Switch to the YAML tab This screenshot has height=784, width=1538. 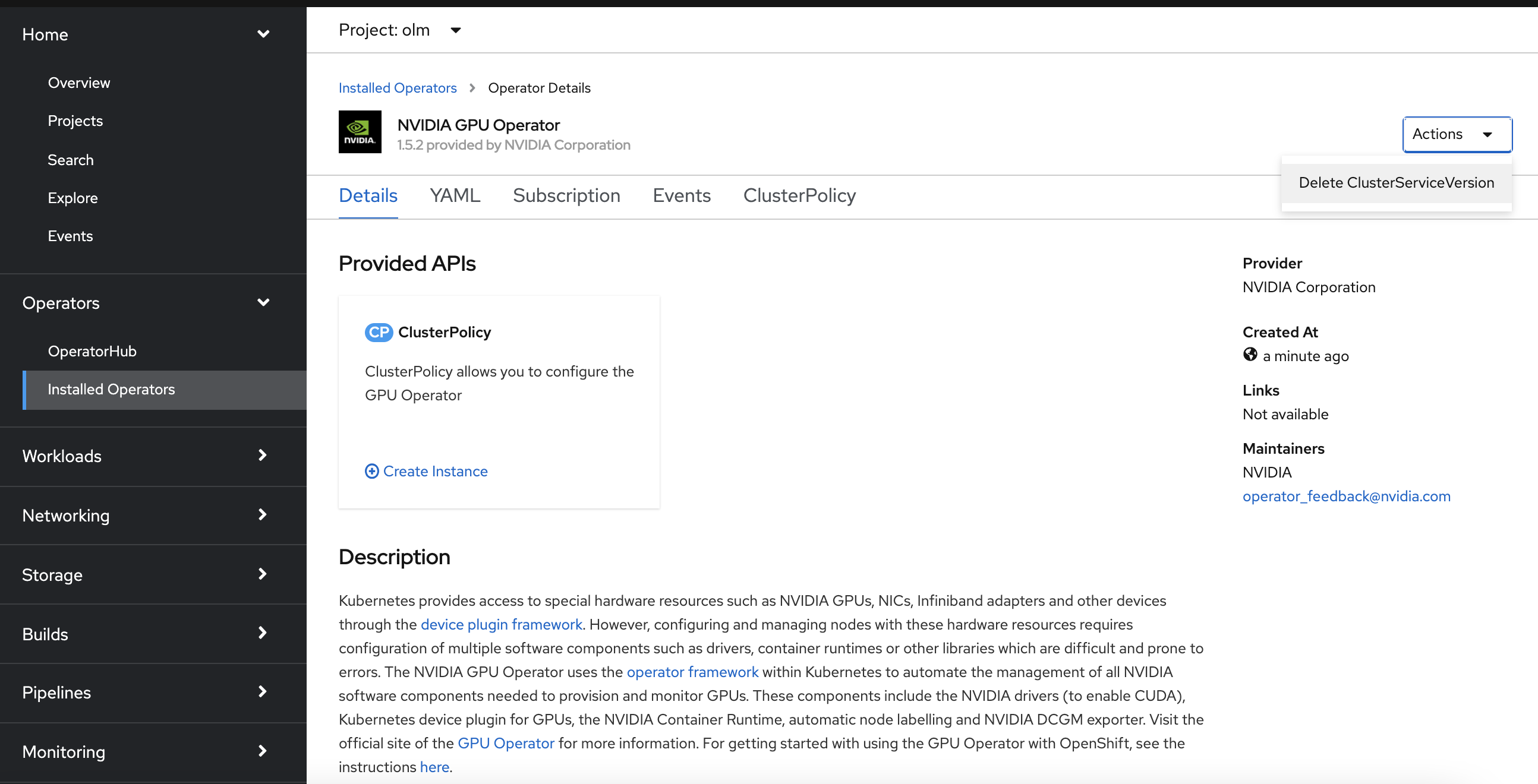pyautogui.click(x=455, y=195)
